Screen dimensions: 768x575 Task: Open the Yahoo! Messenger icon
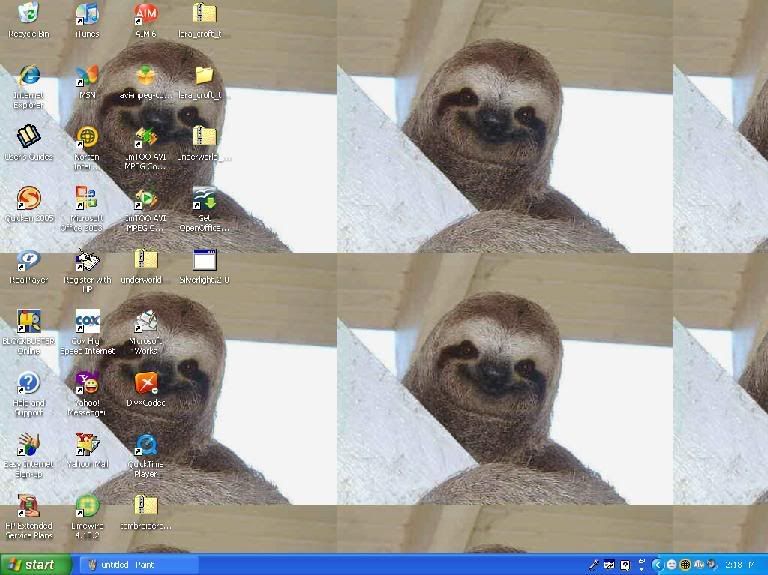pyautogui.click(x=87, y=384)
